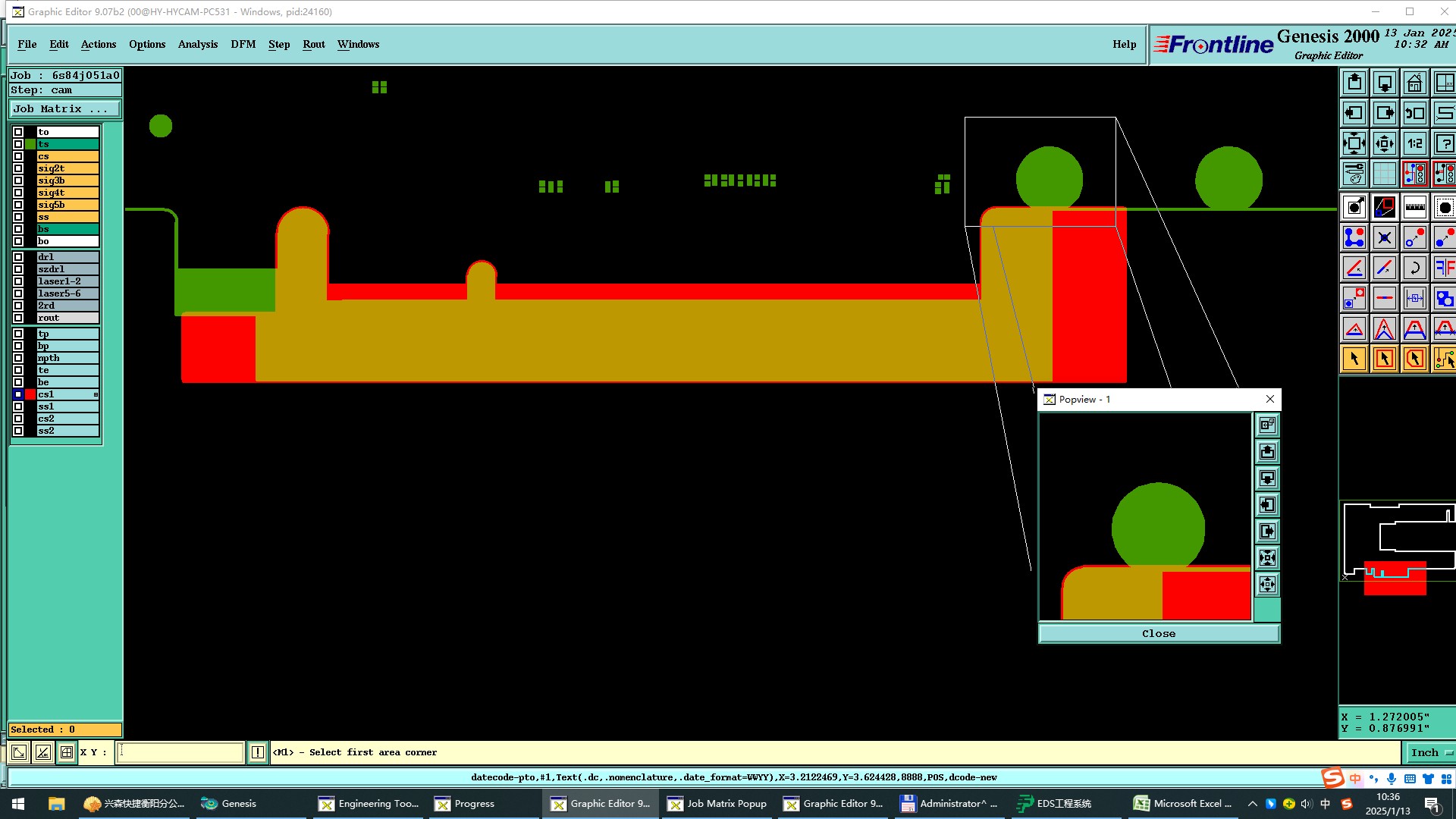The image size is (1456, 819).
Task: Click the Close button in Popview
Action: pyautogui.click(x=1158, y=633)
